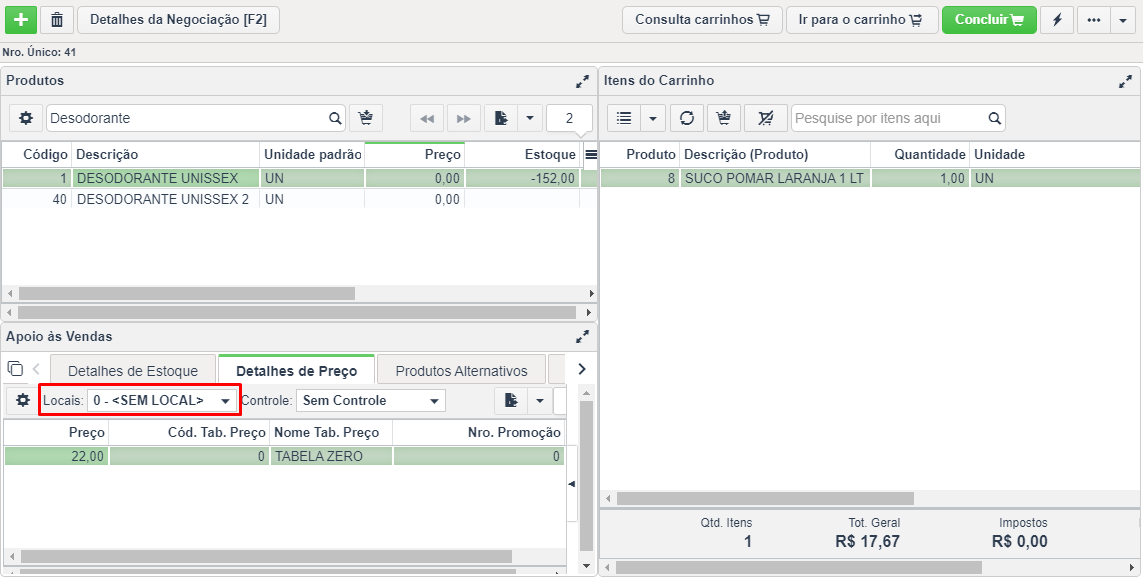
Task: Switch to Produtos Alternativos tab
Action: tap(461, 370)
